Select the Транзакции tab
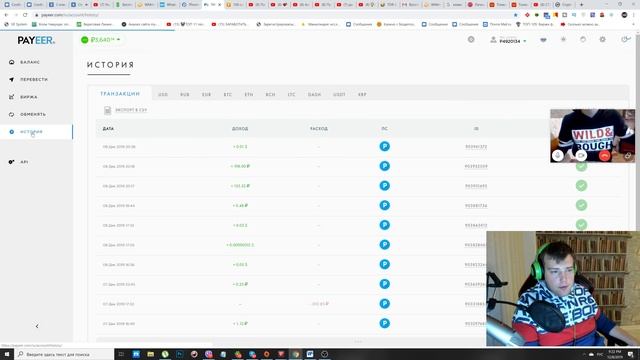 tap(120, 94)
